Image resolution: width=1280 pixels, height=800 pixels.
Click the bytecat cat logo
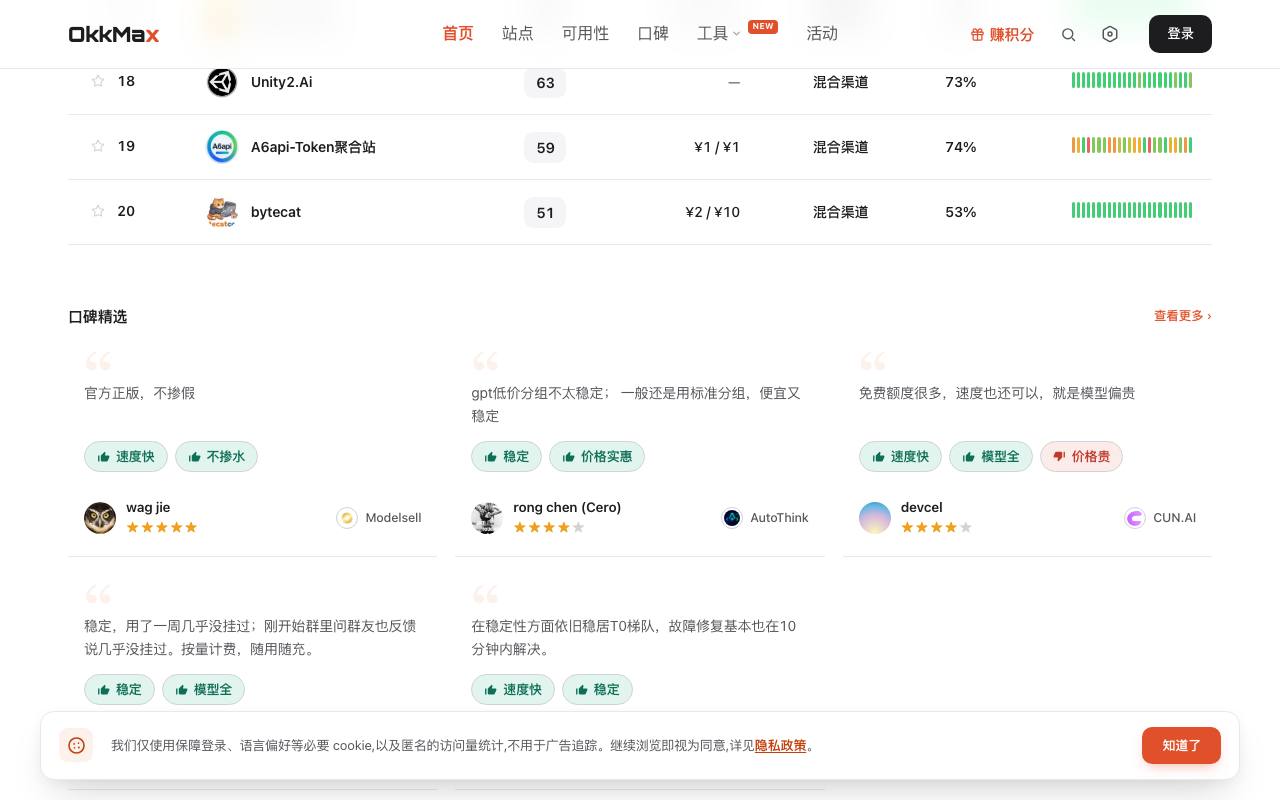click(222, 212)
